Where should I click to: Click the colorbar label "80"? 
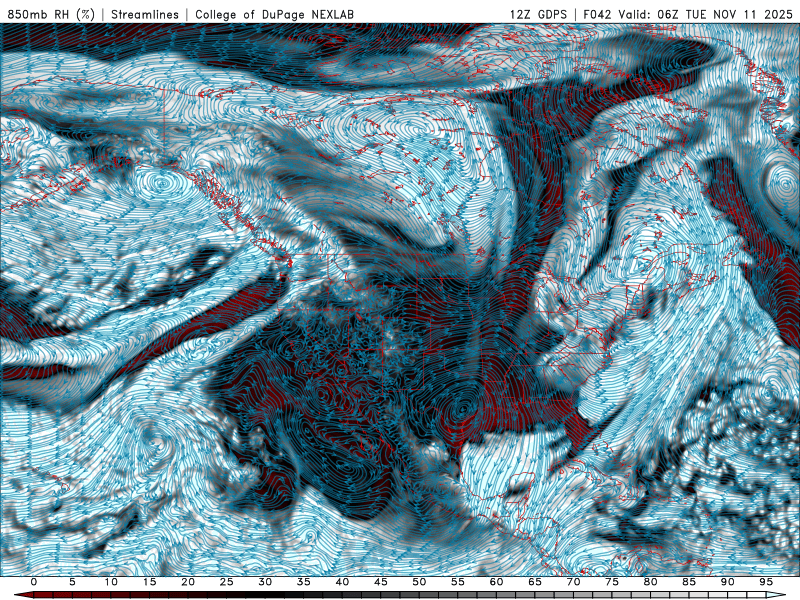[x=651, y=582]
